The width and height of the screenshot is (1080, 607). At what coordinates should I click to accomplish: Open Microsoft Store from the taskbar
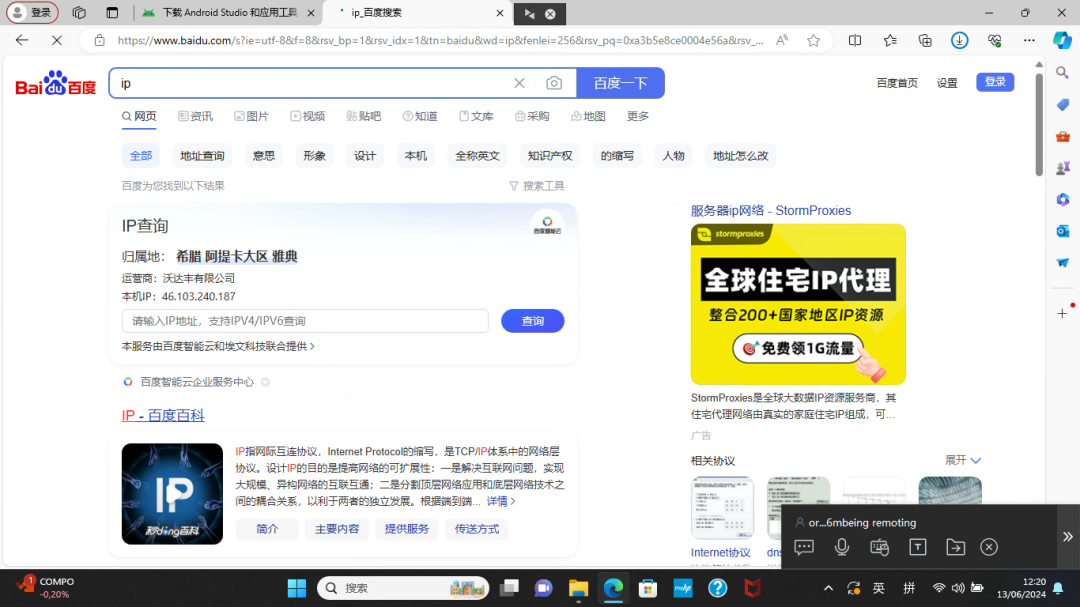pyautogui.click(x=647, y=588)
